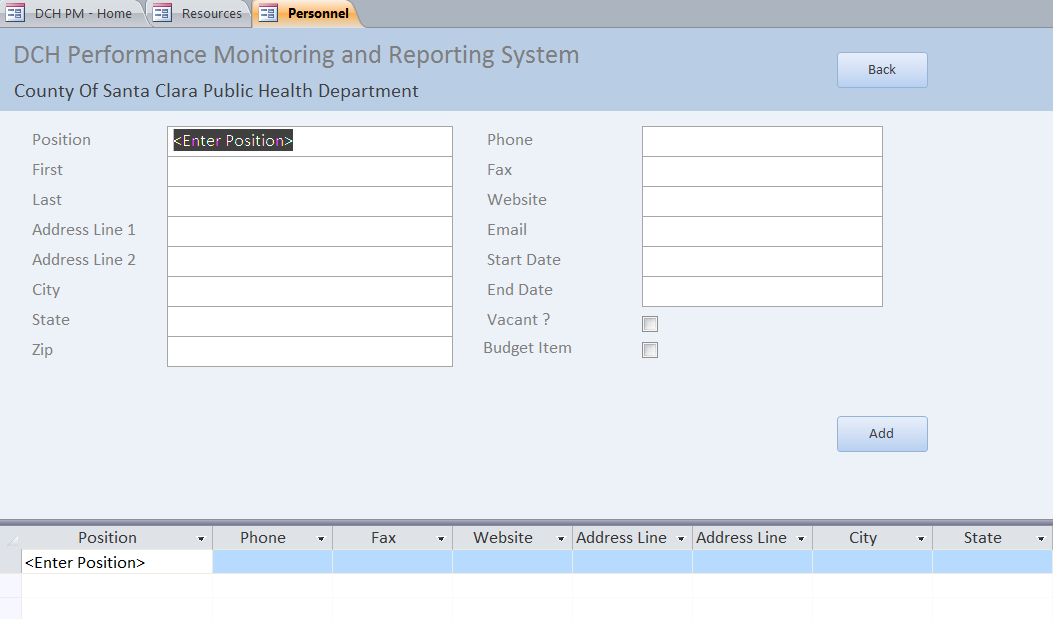
Task: Open the State column dropdown arrow
Action: pyautogui.click(x=1041, y=539)
